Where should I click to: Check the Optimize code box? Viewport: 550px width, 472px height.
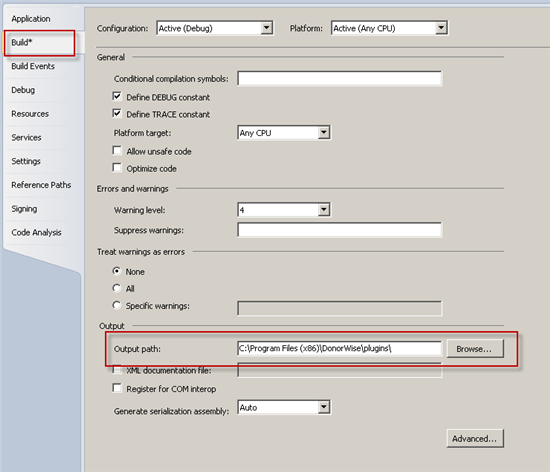(x=117, y=168)
